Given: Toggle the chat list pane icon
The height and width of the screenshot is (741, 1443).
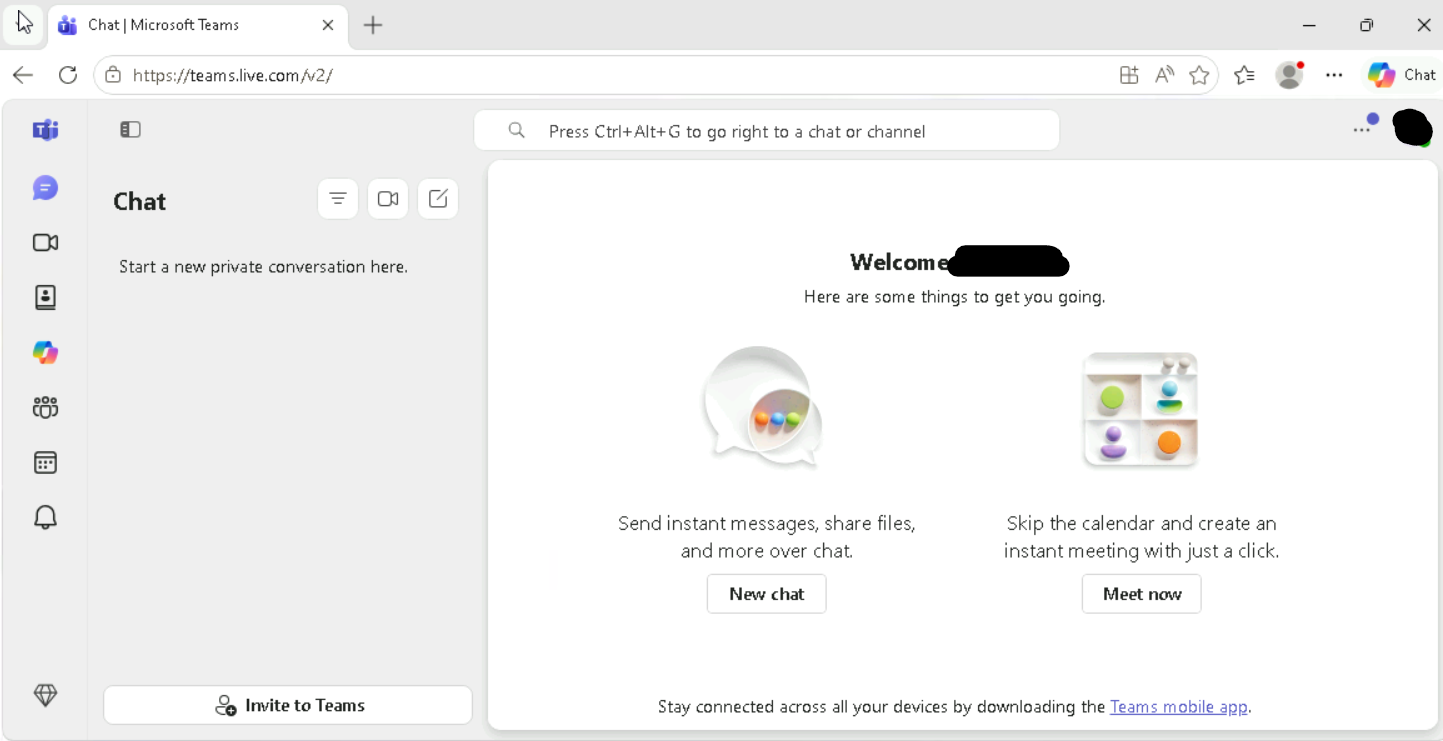Looking at the screenshot, I should click(130, 129).
